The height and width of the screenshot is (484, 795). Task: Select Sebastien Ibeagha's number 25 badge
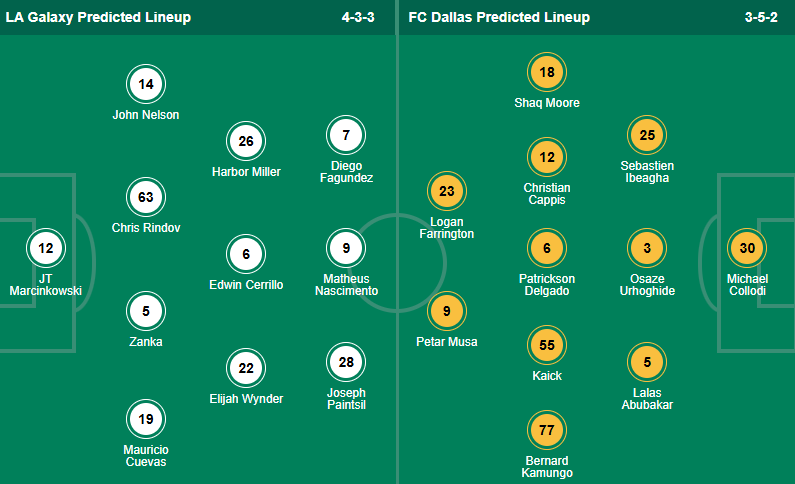pos(647,135)
